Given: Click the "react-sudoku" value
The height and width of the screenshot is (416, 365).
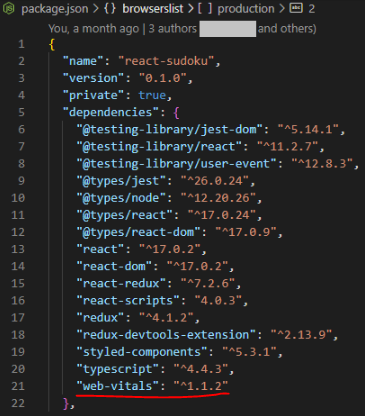Looking at the screenshot, I should point(166,61).
